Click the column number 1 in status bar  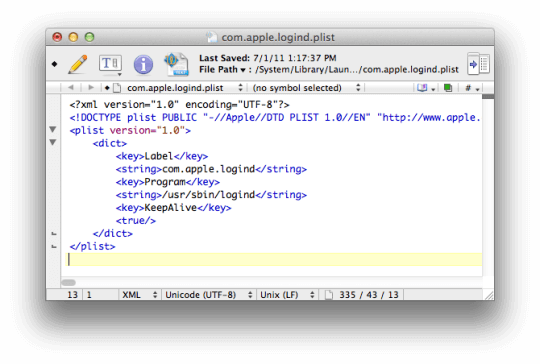coord(89,295)
